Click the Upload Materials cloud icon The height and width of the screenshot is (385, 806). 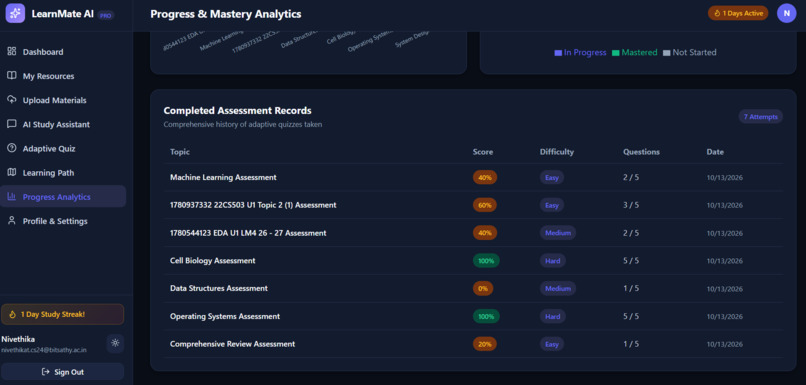tap(11, 100)
